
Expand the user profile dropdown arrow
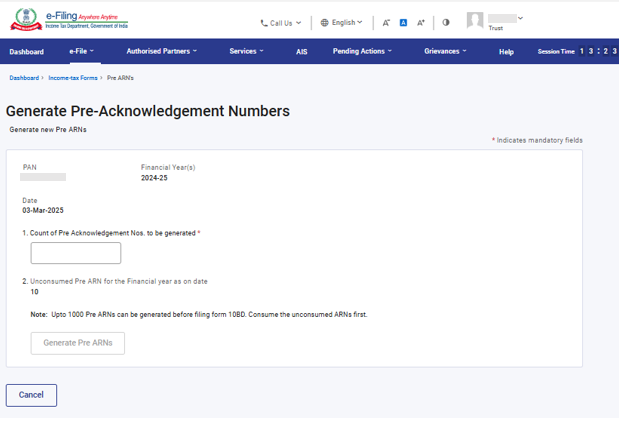coord(521,18)
